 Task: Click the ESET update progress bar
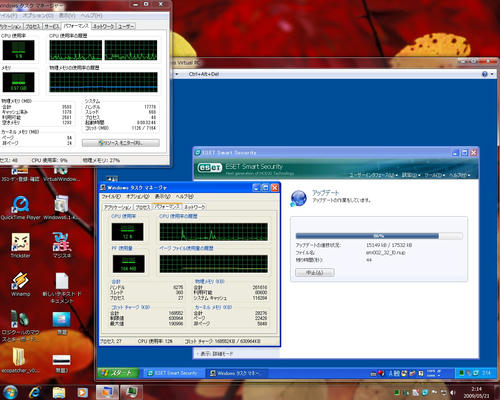(x=379, y=236)
